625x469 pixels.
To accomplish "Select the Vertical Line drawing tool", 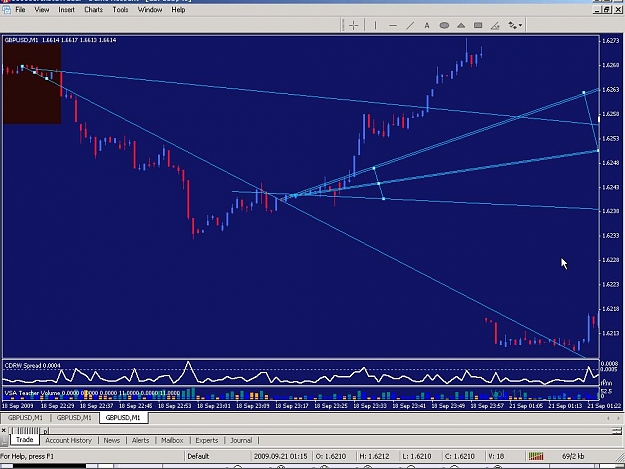I will (x=375, y=26).
